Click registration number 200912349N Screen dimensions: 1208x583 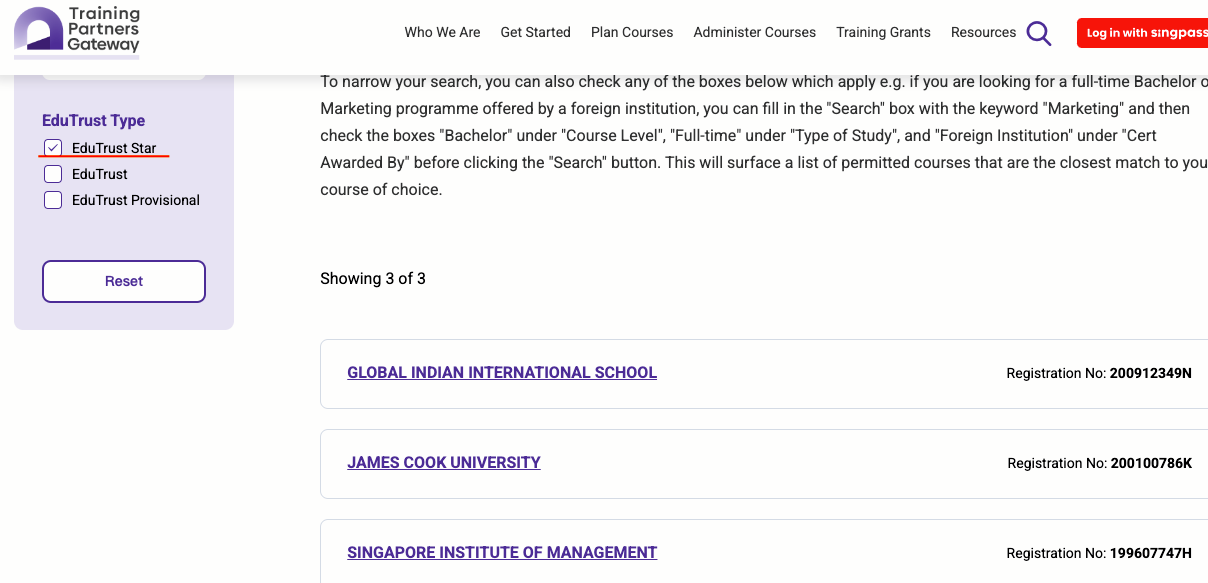(x=1150, y=374)
